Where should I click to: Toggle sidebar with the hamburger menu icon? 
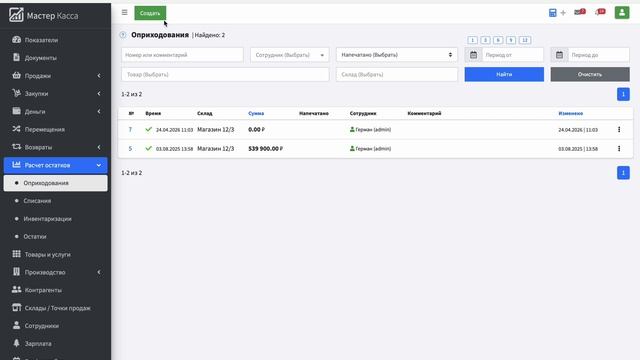(x=124, y=13)
